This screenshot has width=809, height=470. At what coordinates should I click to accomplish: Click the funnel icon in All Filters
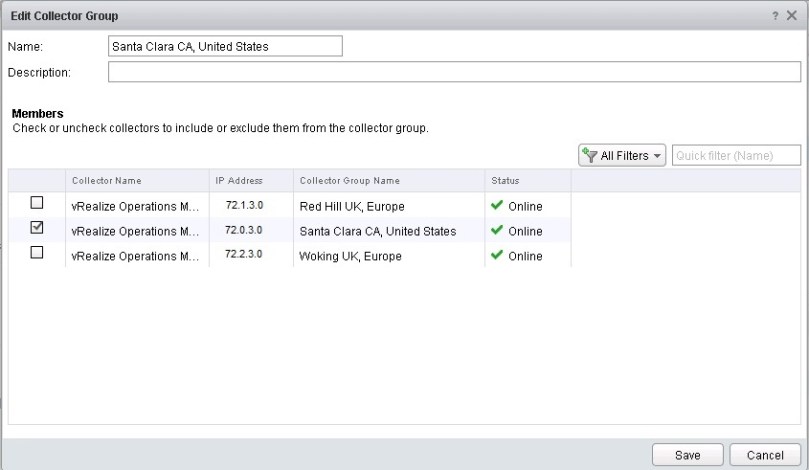point(589,155)
